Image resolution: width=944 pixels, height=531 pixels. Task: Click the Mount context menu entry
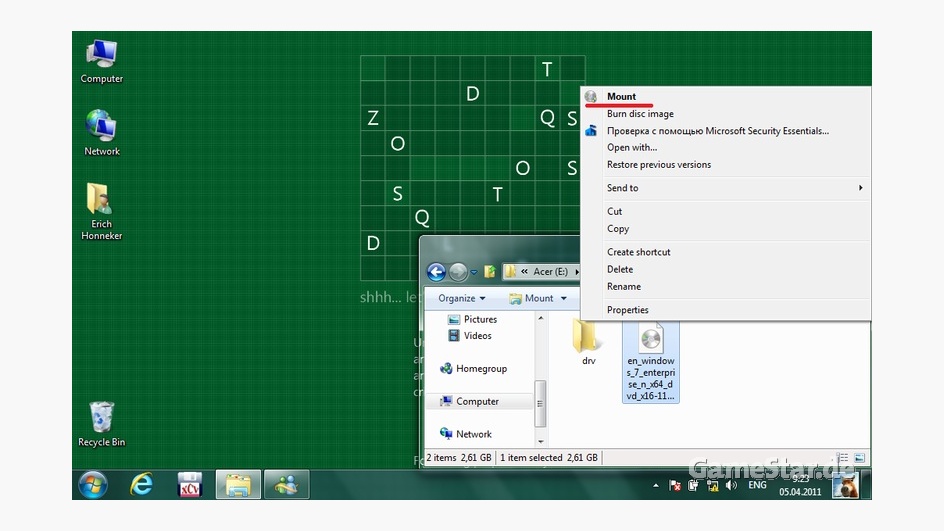(621, 97)
